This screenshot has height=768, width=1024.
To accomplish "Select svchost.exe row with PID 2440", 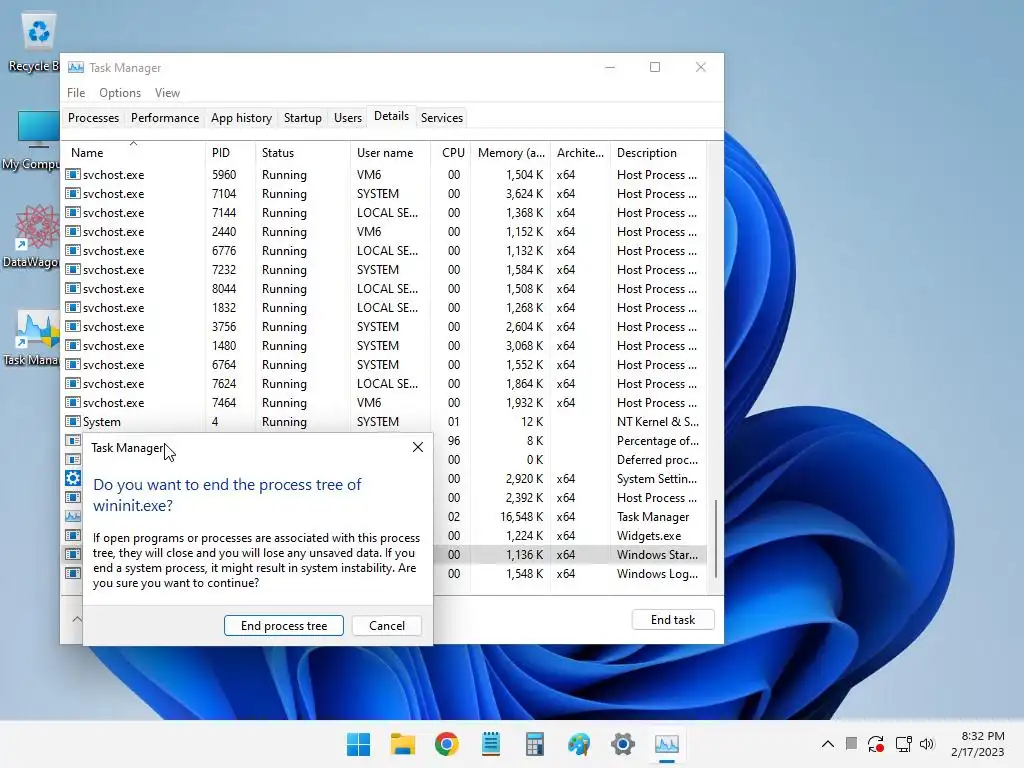I will coord(384,232).
